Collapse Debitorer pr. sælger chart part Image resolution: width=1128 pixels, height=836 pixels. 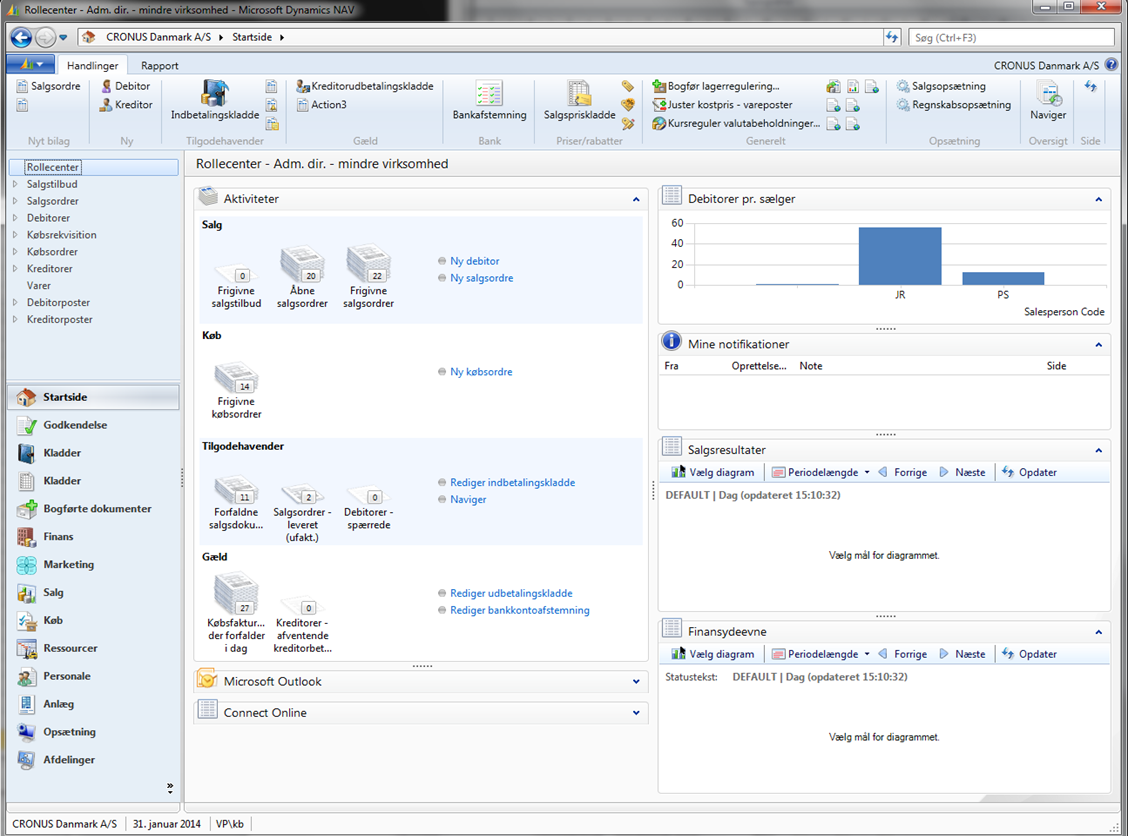coord(1099,199)
